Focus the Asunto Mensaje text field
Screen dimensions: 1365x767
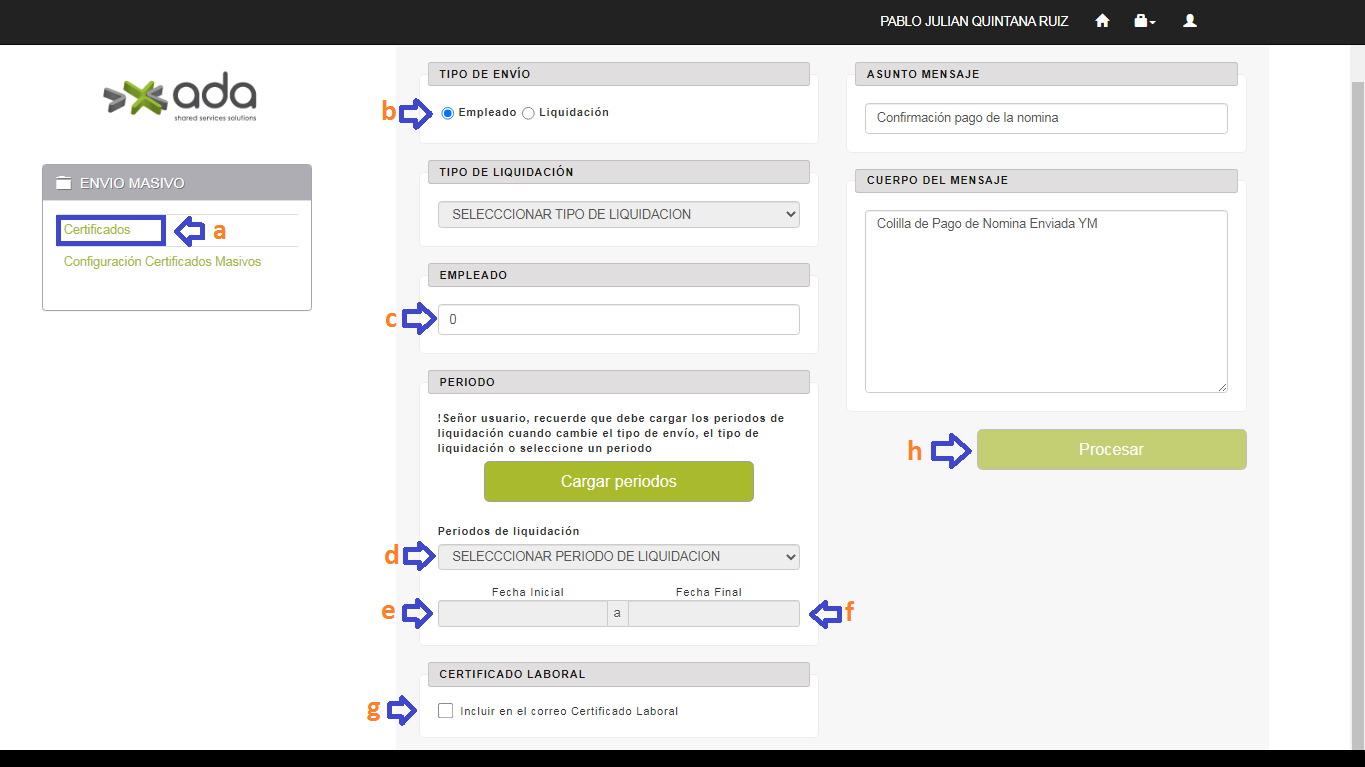point(1045,118)
